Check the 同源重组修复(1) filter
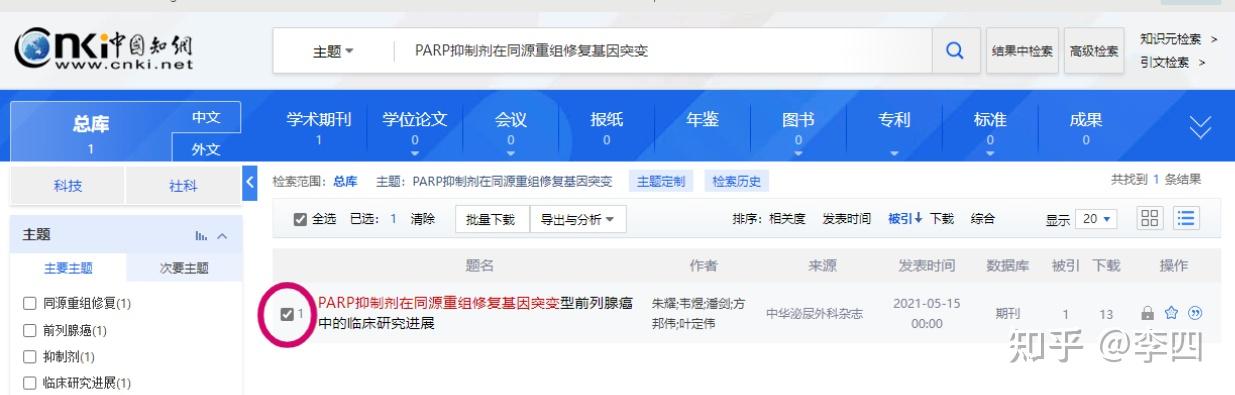1235x395 pixels. pyautogui.click(x=30, y=303)
